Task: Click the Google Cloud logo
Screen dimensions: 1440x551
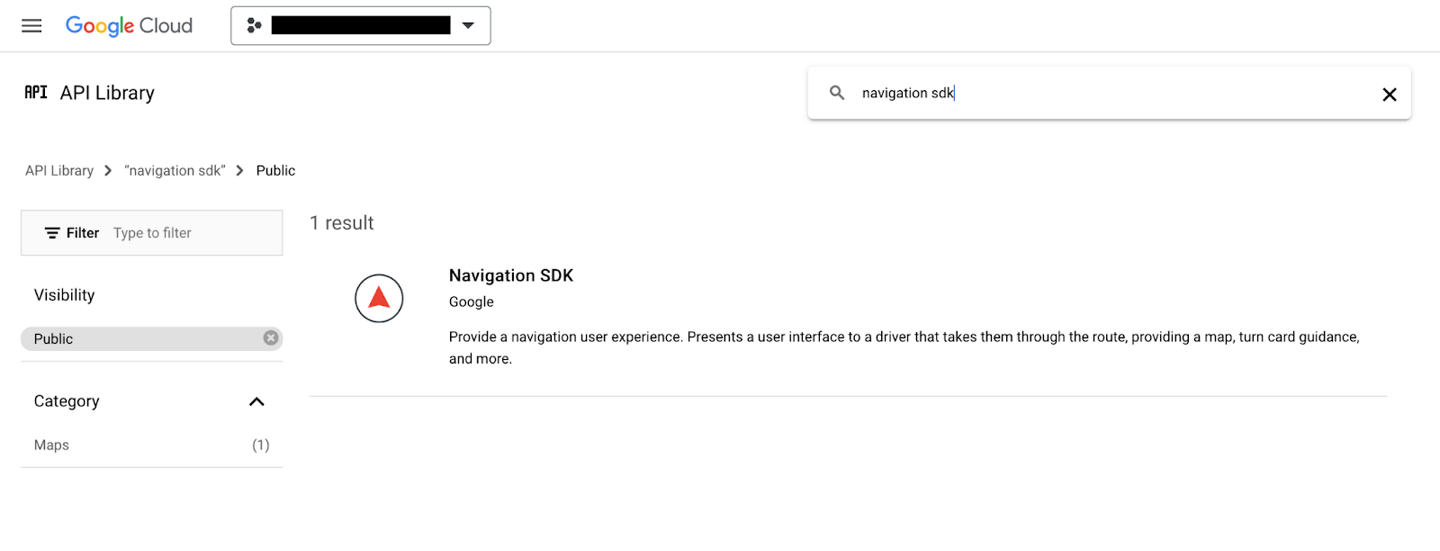Action: pos(129,26)
